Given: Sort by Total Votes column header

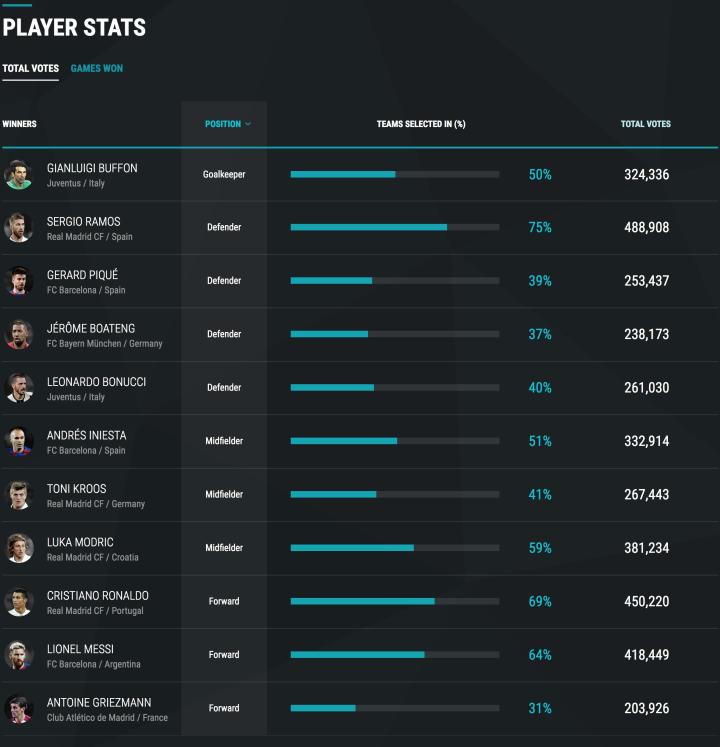Looking at the screenshot, I should [x=645, y=124].
